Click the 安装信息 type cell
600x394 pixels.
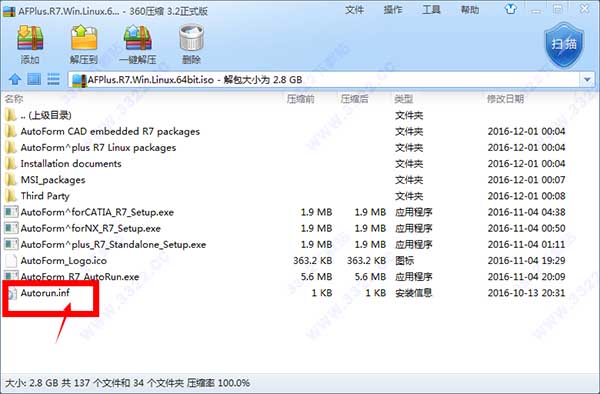pyautogui.click(x=413, y=293)
